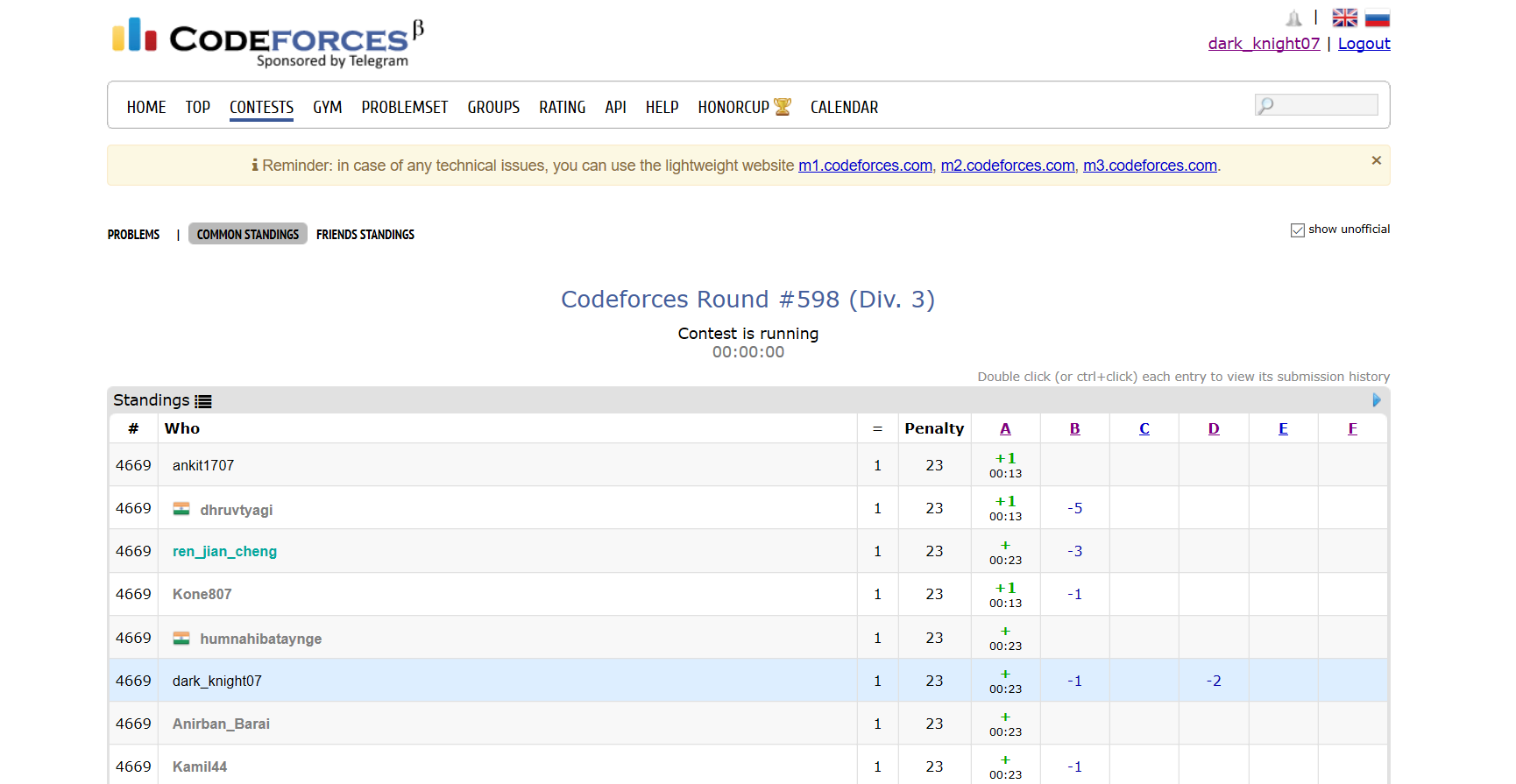
Task: Click the Logout link
Action: (1364, 44)
